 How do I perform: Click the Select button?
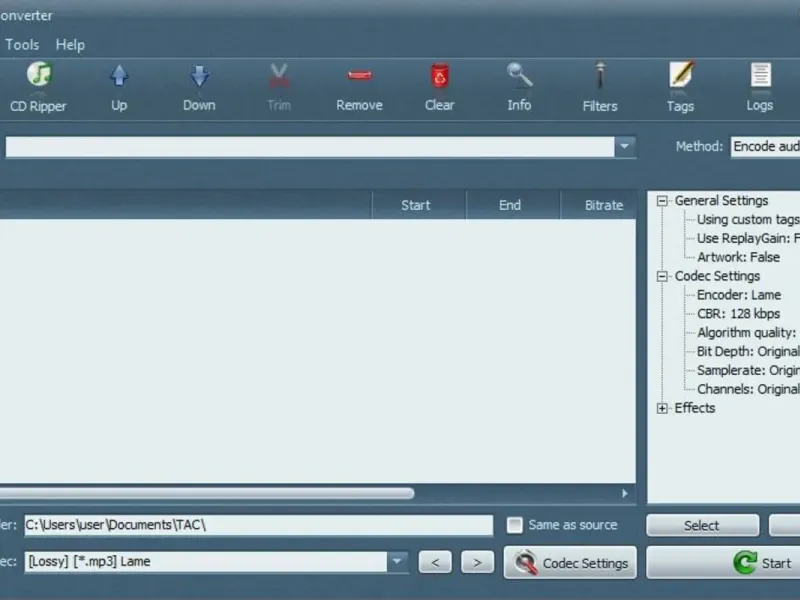(702, 526)
